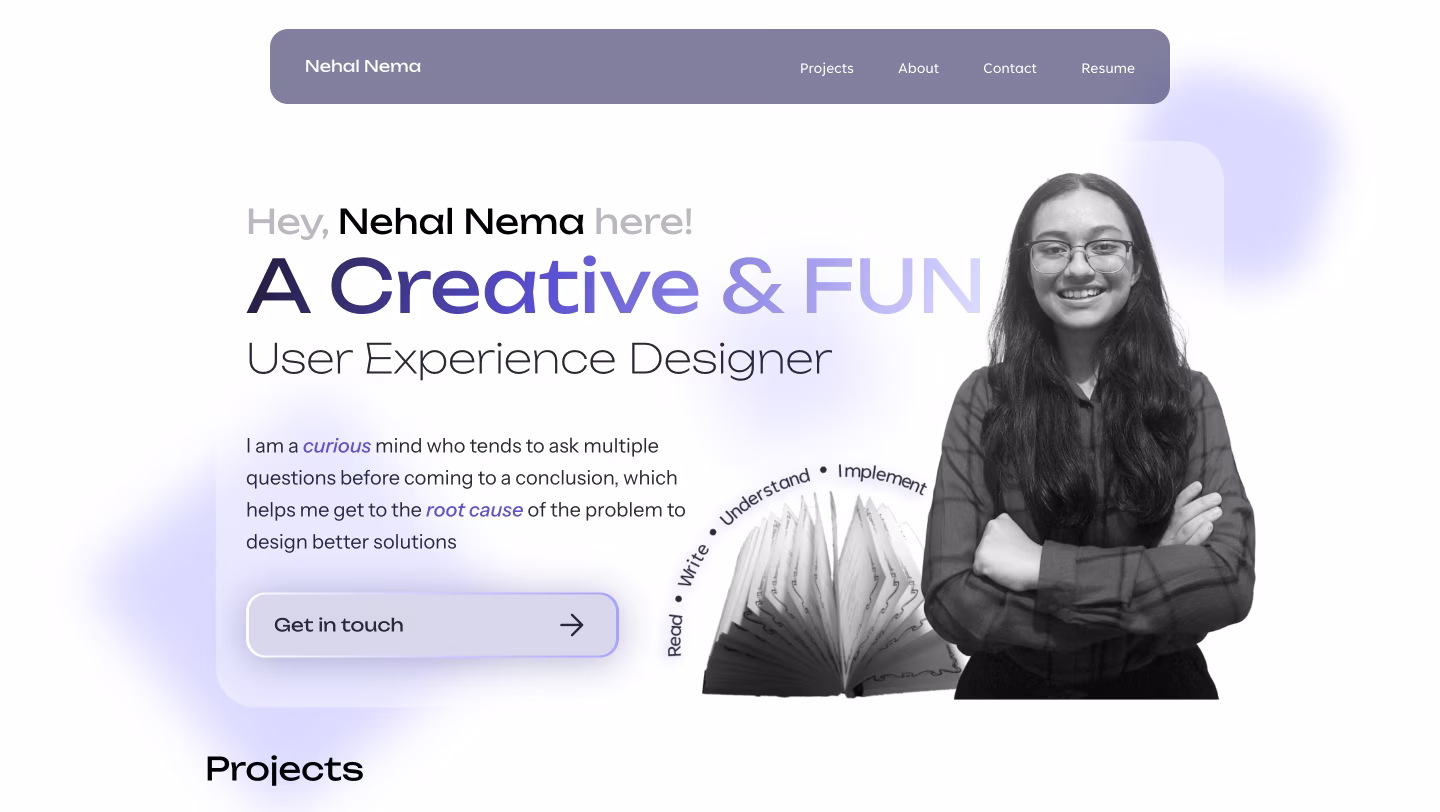This screenshot has height=812, width=1440.
Task: Go to the About page in navbar
Action: 918,68
